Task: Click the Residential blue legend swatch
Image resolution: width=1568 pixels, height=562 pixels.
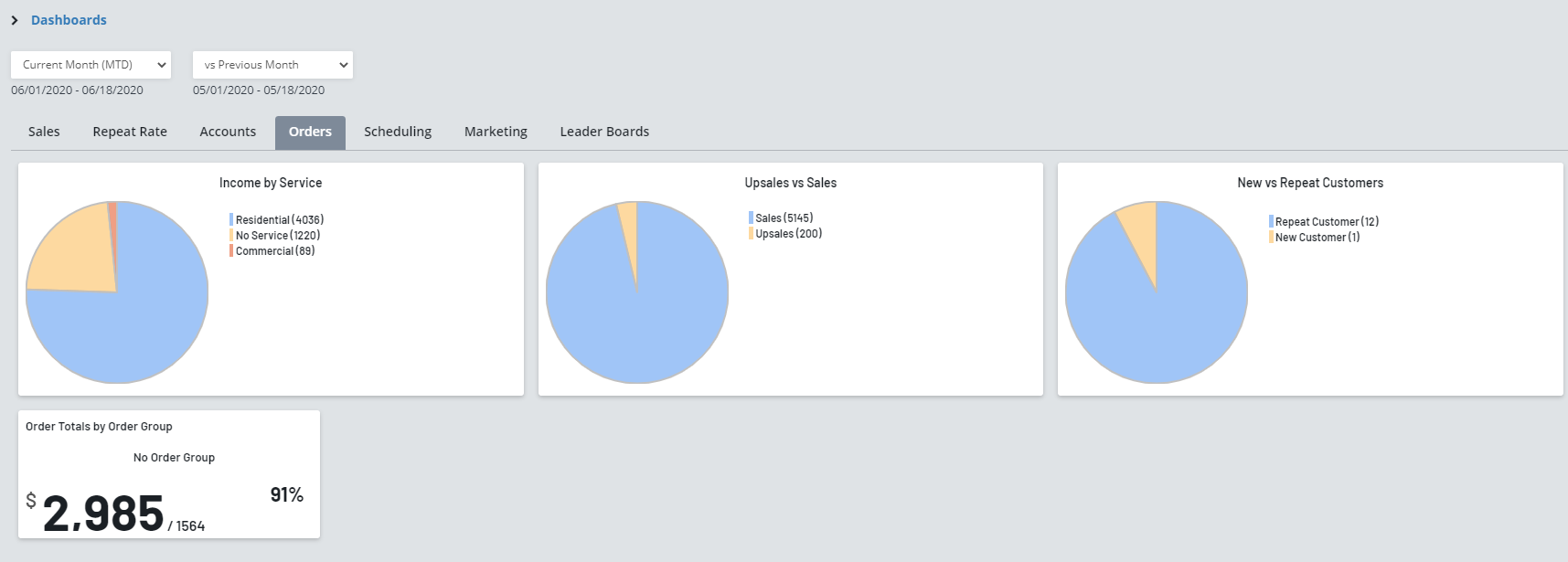Action: [231, 220]
